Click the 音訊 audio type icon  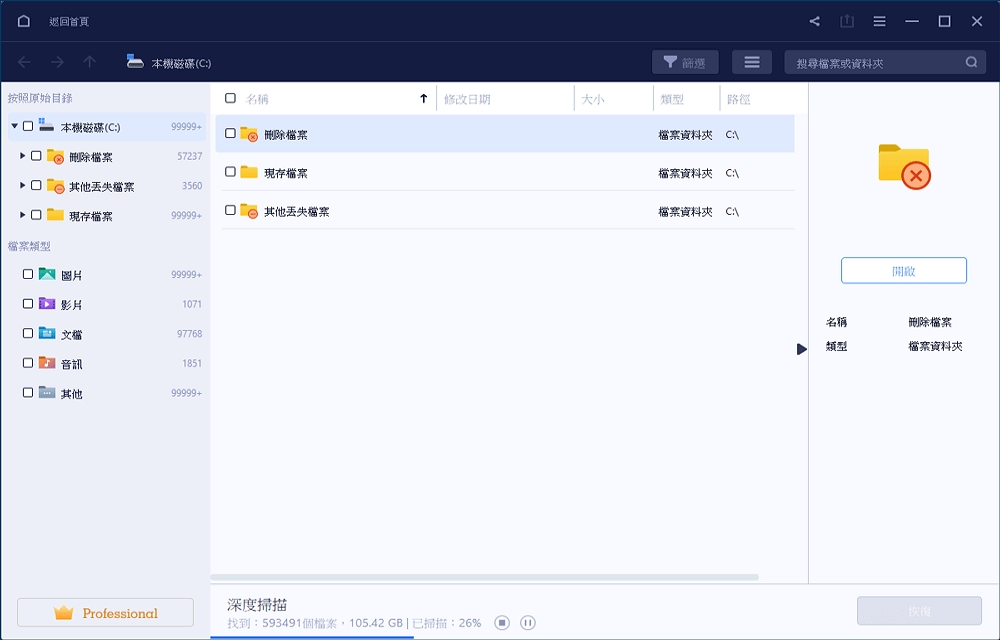coord(47,363)
